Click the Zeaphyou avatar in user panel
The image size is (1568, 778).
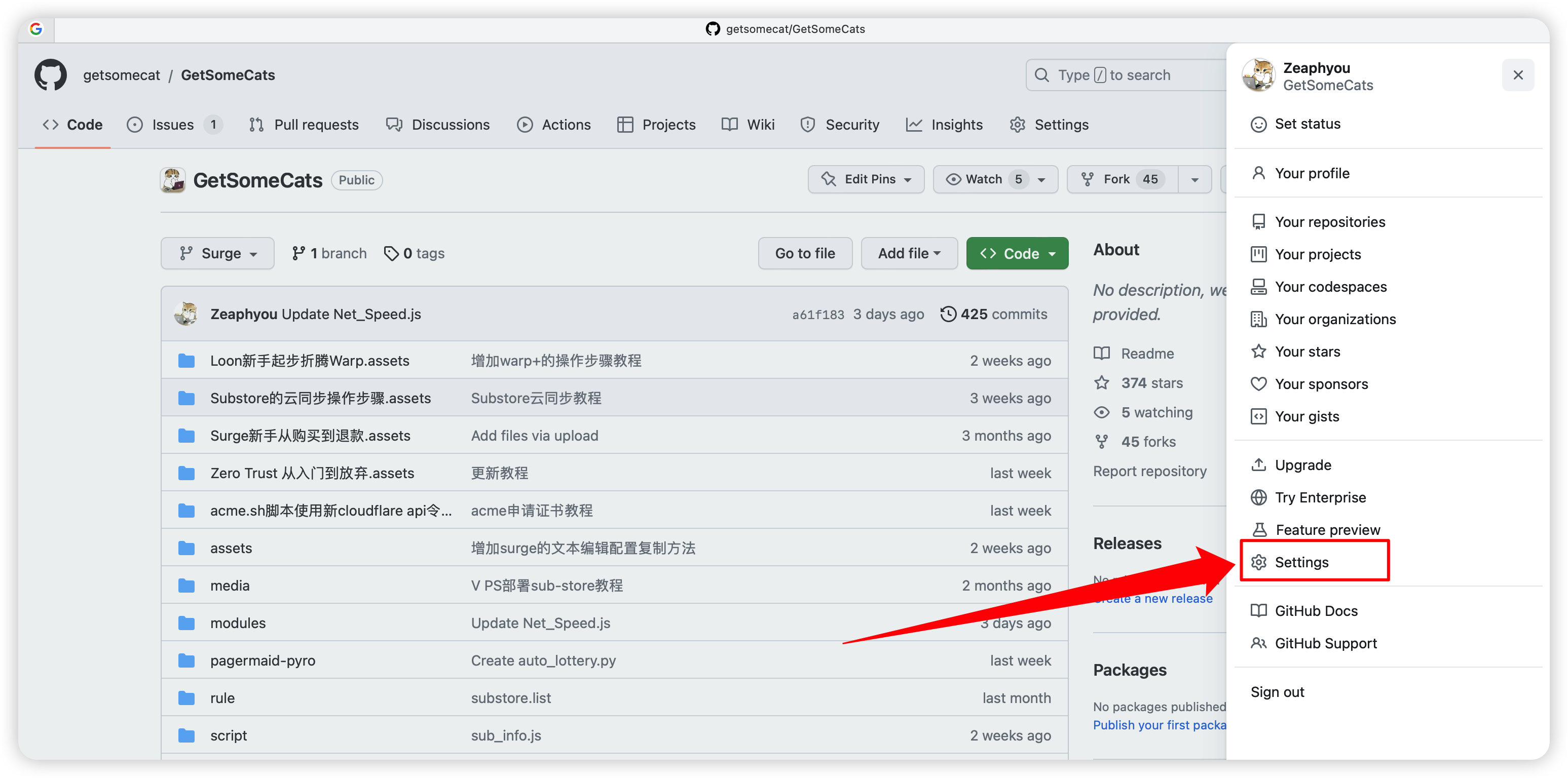click(1258, 75)
